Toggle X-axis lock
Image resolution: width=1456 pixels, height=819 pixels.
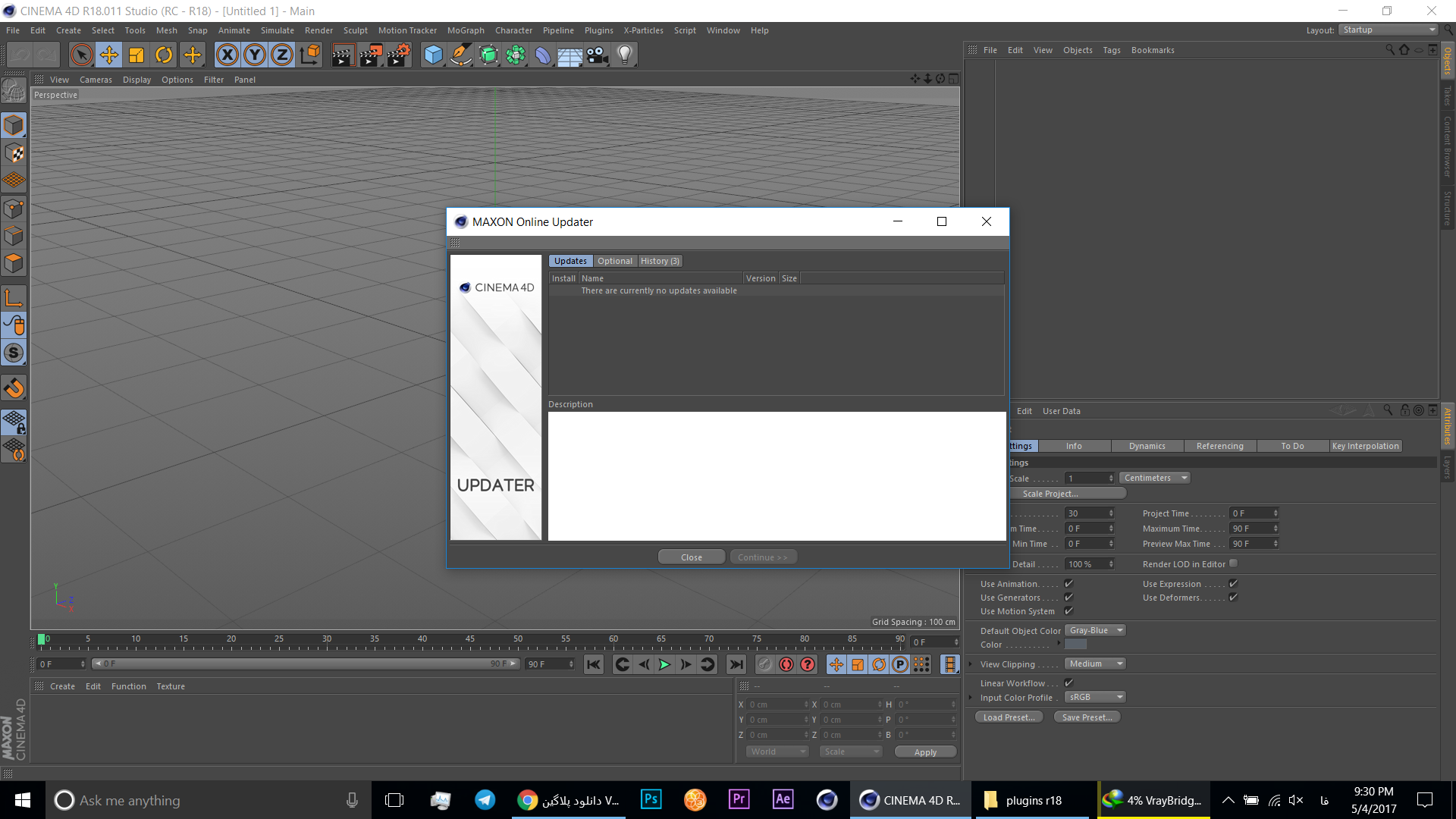[x=227, y=55]
